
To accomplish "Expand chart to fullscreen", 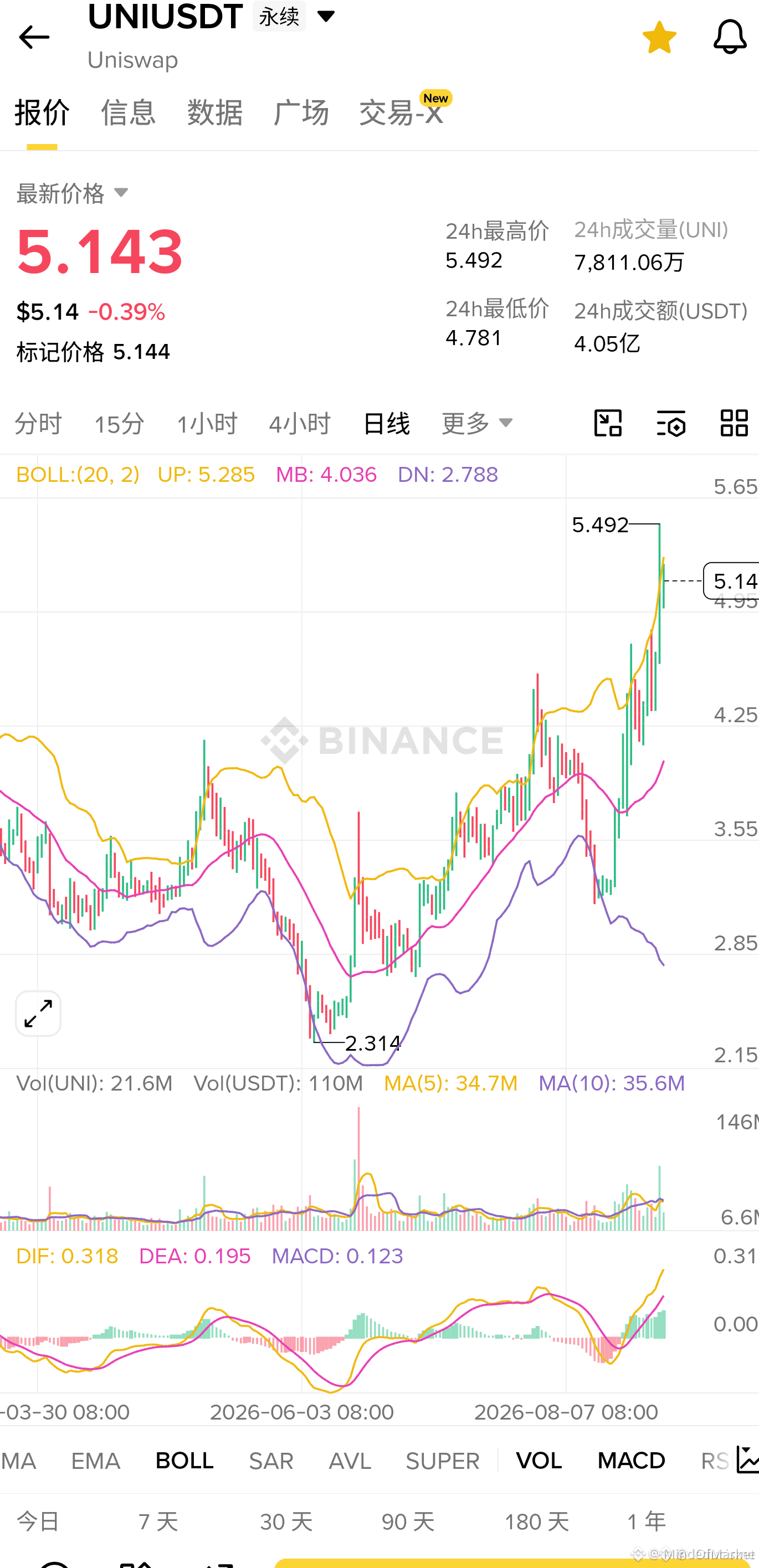I will point(38,1014).
